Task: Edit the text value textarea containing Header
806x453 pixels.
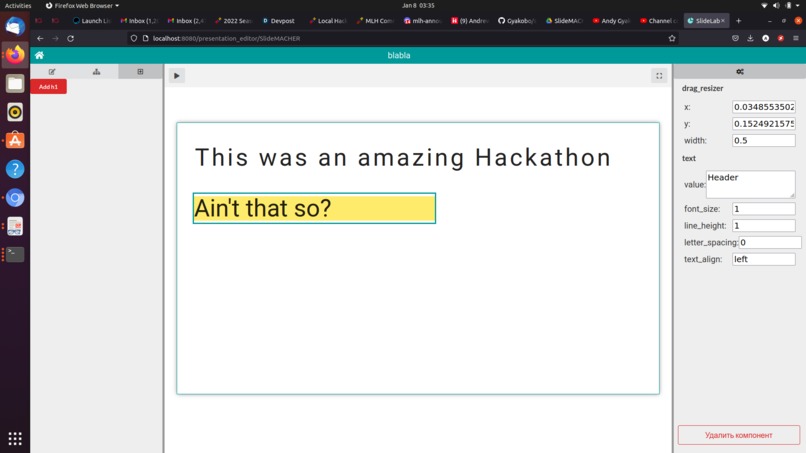Action: click(750, 184)
